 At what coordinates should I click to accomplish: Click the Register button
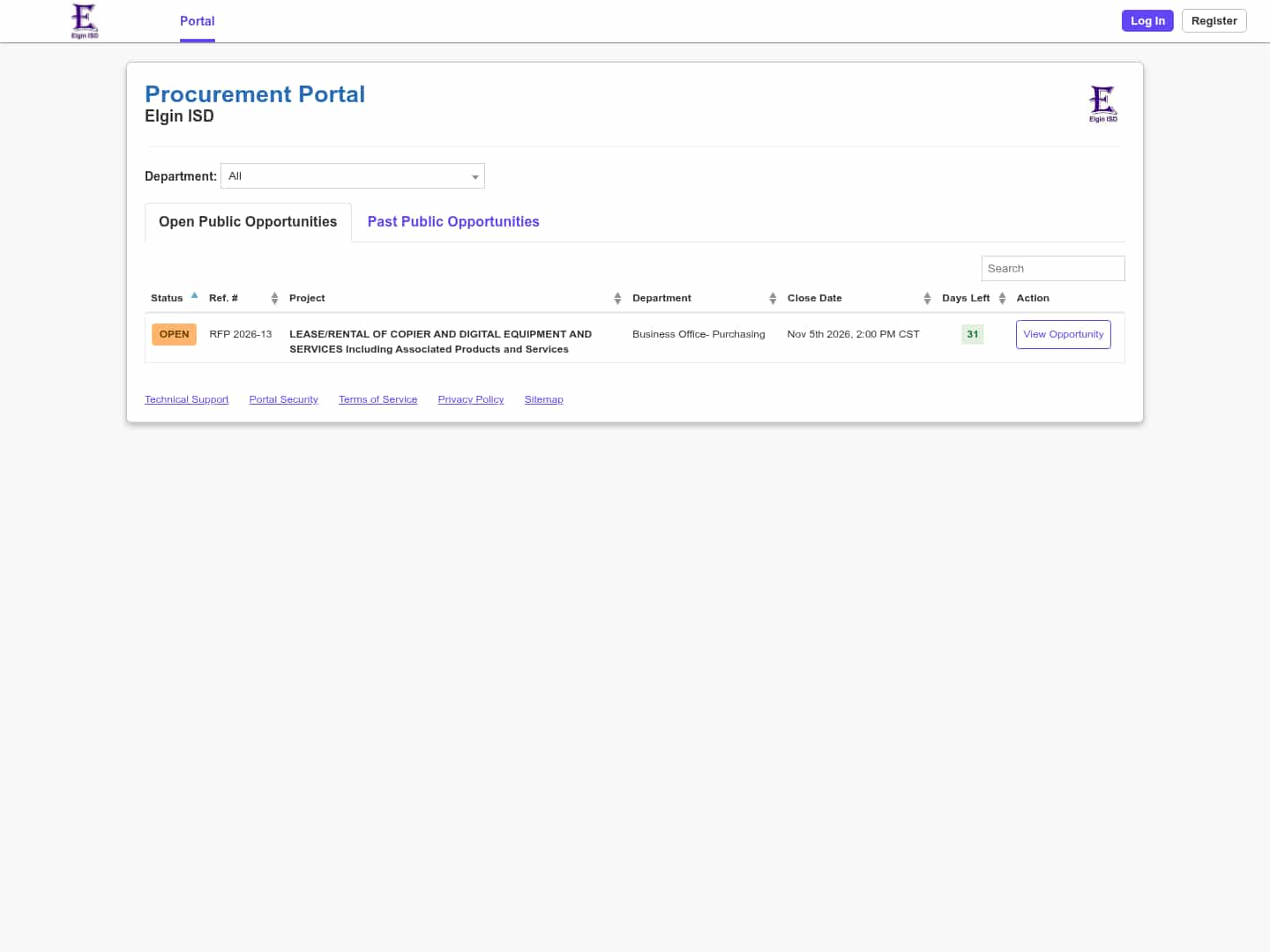click(x=1214, y=21)
